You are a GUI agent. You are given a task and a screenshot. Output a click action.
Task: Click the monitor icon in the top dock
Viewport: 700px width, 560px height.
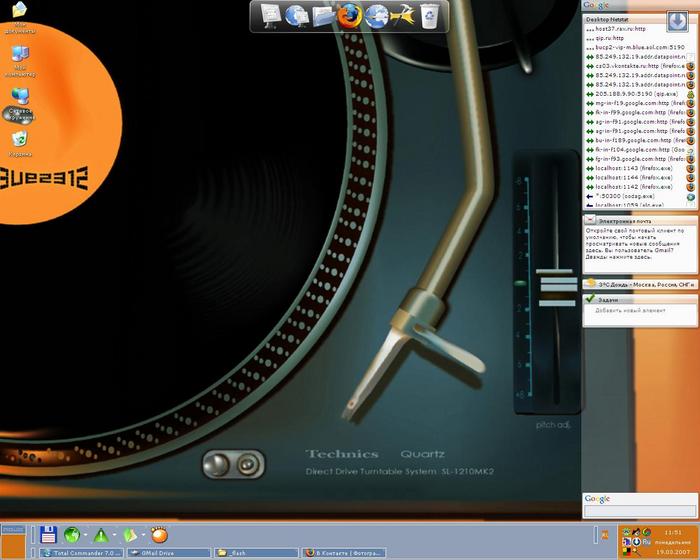[x=270, y=15]
